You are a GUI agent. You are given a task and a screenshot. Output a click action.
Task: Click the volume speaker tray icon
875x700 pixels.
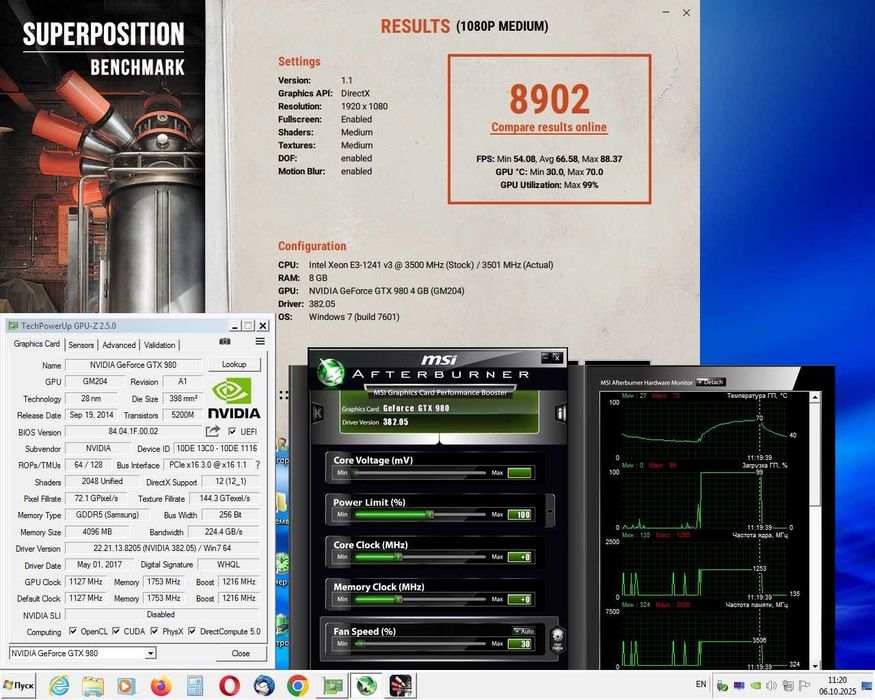pyautogui.click(x=772, y=685)
